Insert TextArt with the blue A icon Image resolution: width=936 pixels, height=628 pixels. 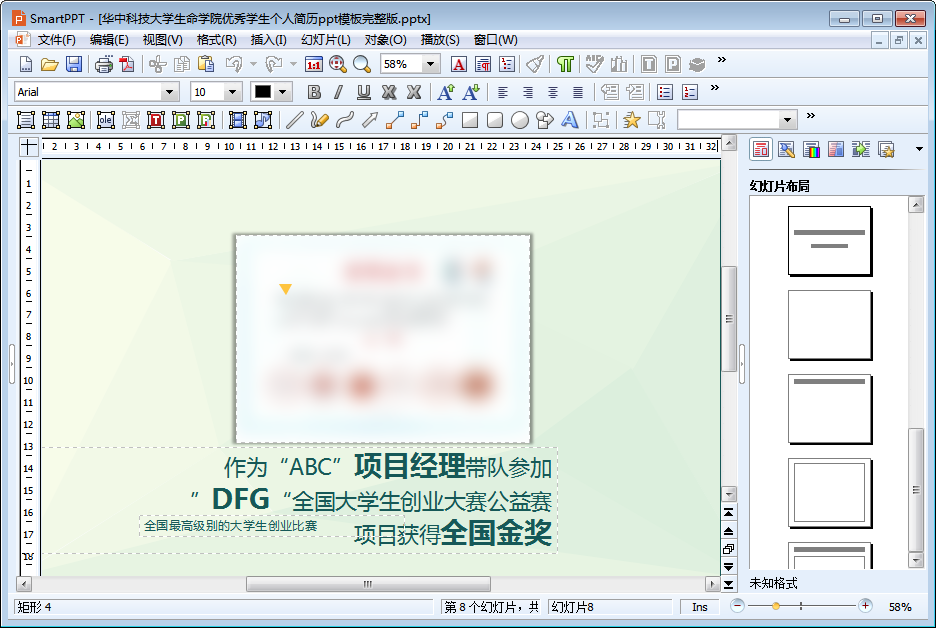(569, 120)
